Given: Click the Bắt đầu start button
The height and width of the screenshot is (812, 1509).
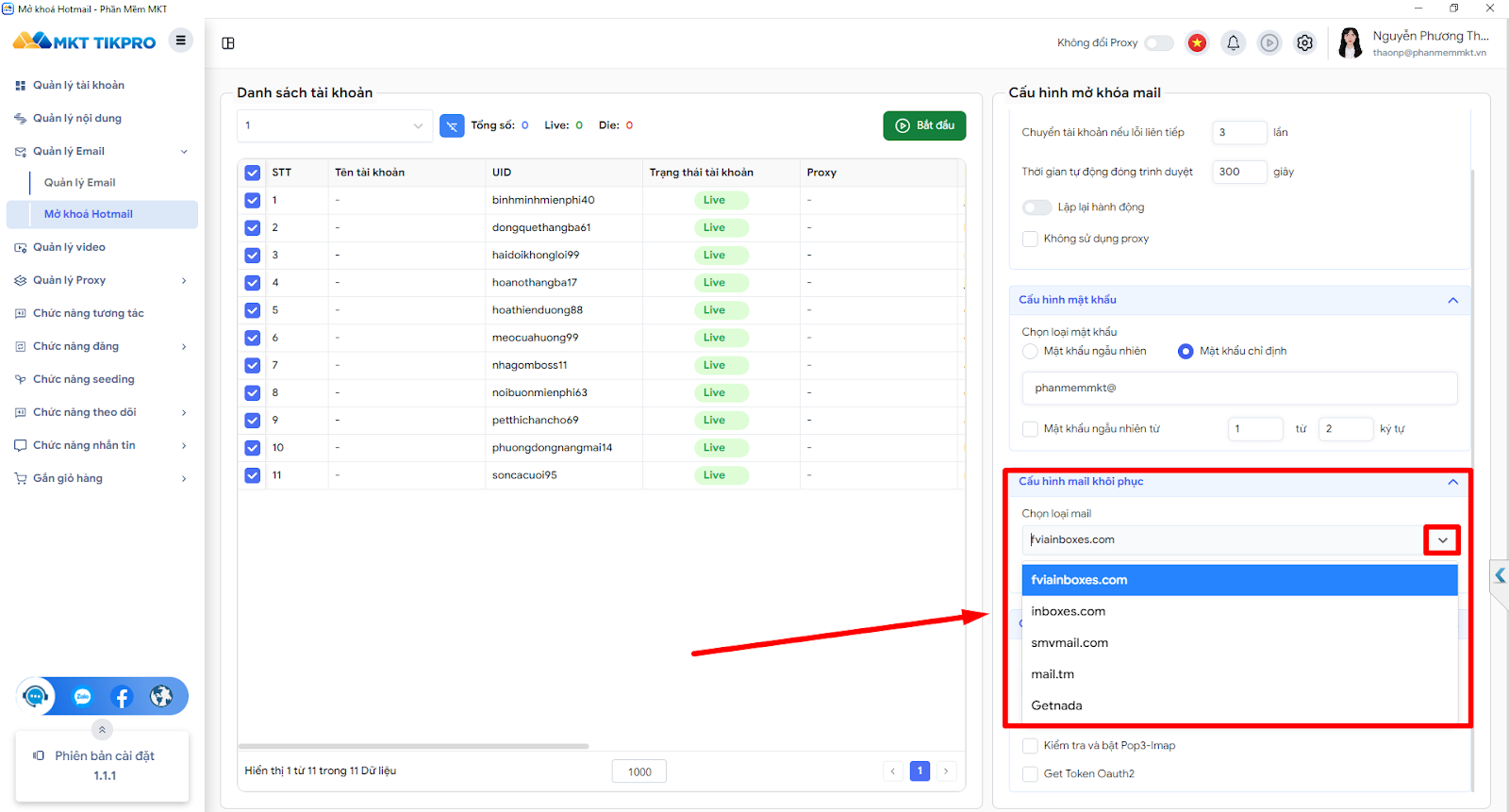Looking at the screenshot, I should click(x=924, y=125).
